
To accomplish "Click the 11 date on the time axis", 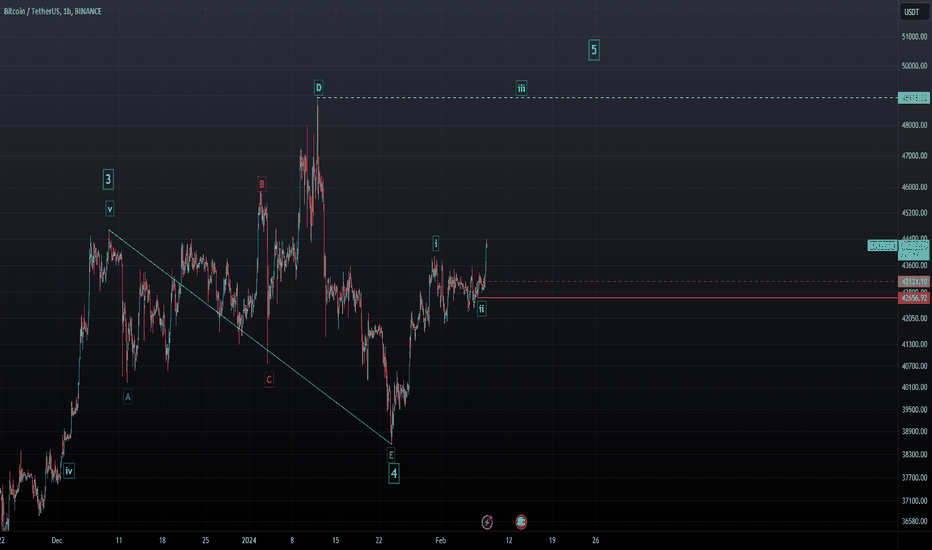I will (119, 540).
